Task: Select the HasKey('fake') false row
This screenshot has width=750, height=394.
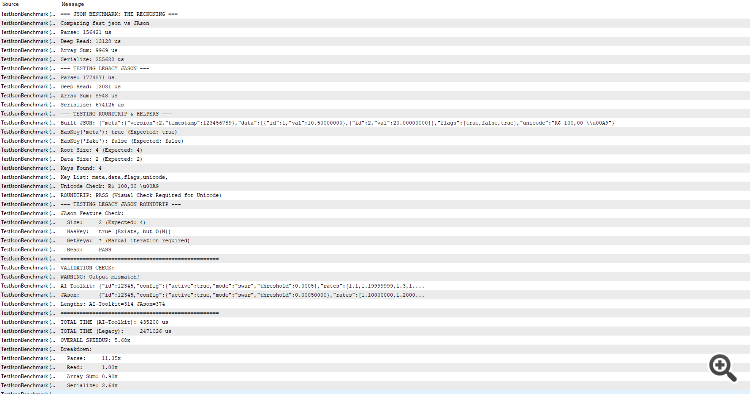Action: coord(375,141)
